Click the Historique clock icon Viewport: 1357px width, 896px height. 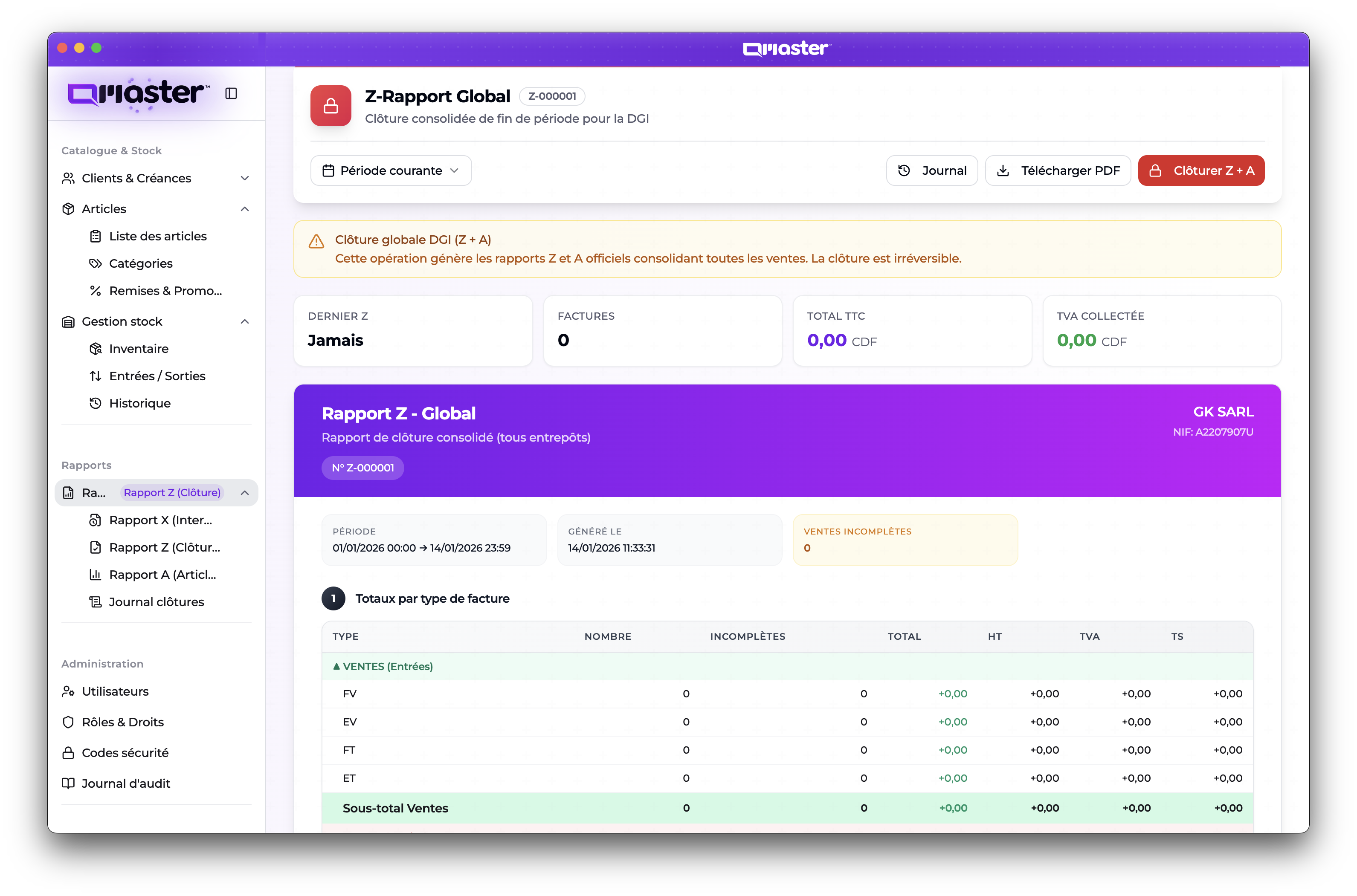coord(96,403)
